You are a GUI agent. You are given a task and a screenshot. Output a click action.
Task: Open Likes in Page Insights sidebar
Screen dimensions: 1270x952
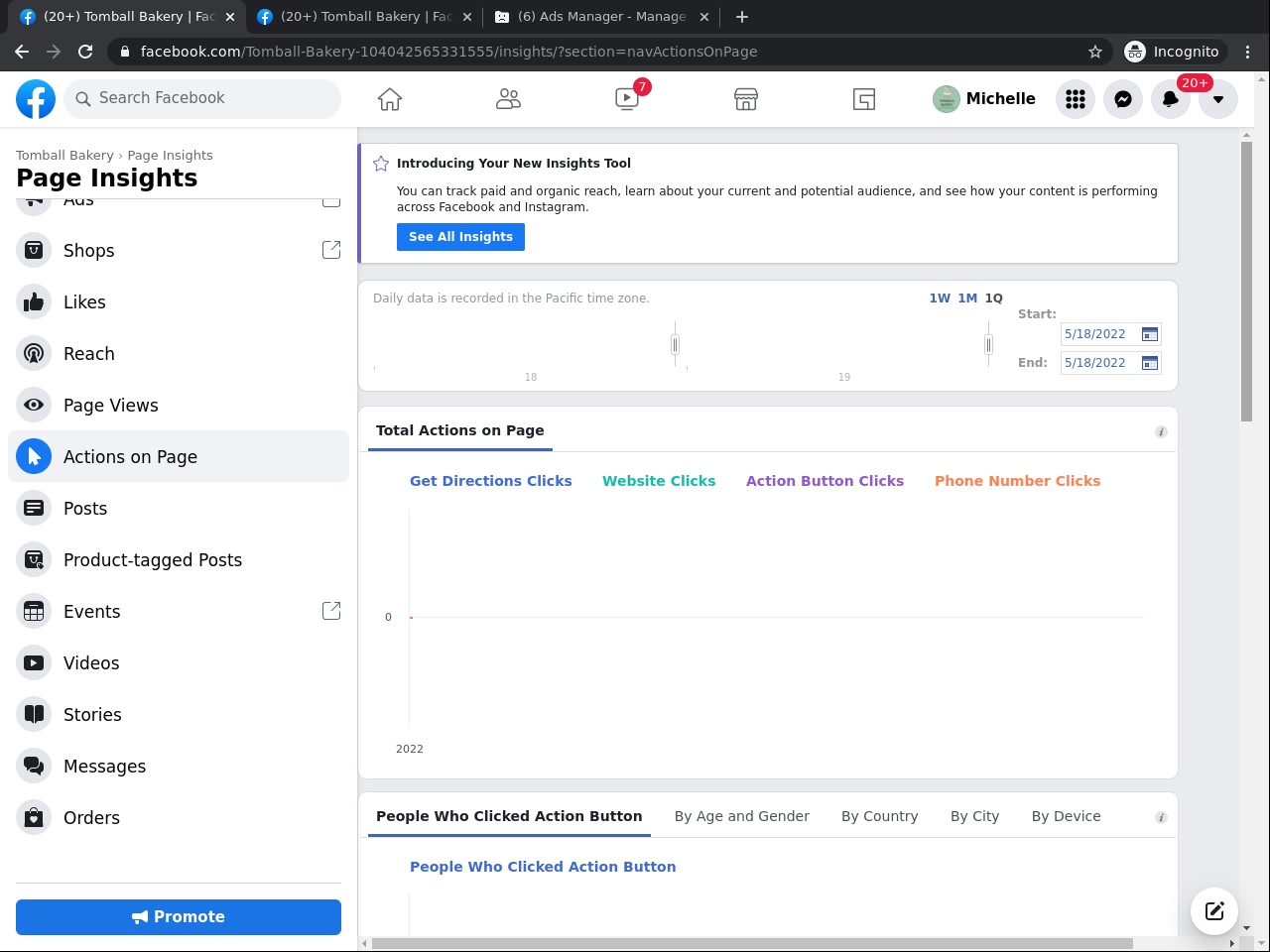[179, 302]
